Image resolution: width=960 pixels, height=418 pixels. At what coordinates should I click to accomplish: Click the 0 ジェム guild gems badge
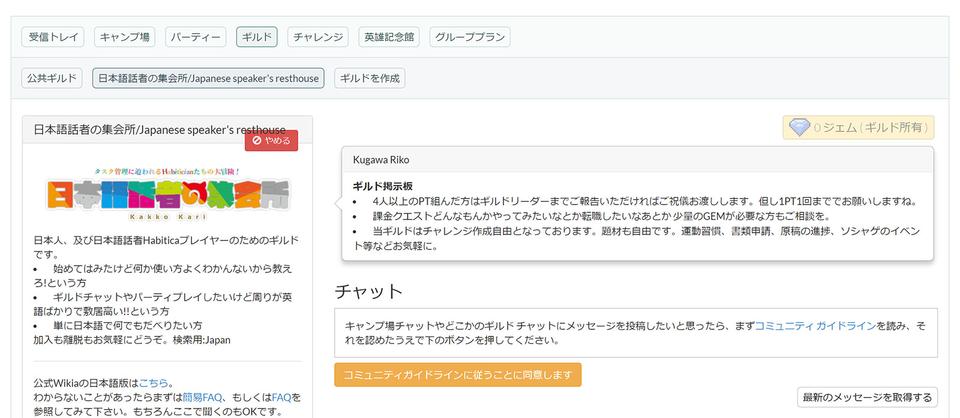pos(858,127)
